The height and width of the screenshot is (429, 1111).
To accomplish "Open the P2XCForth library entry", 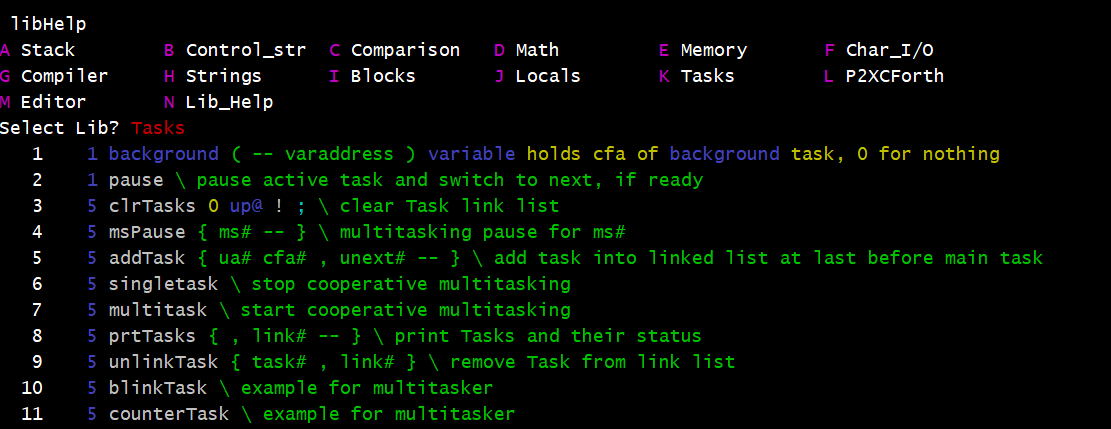I will click(894, 76).
